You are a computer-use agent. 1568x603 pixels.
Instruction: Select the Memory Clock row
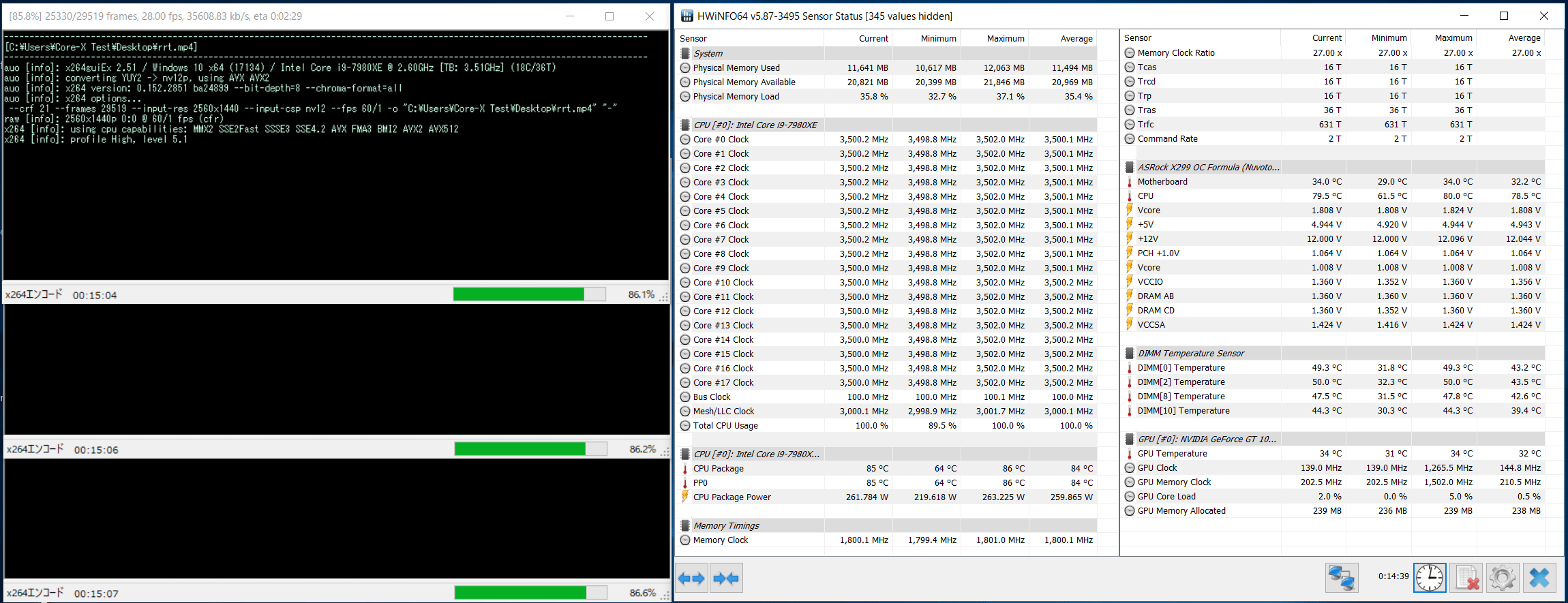click(887, 540)
